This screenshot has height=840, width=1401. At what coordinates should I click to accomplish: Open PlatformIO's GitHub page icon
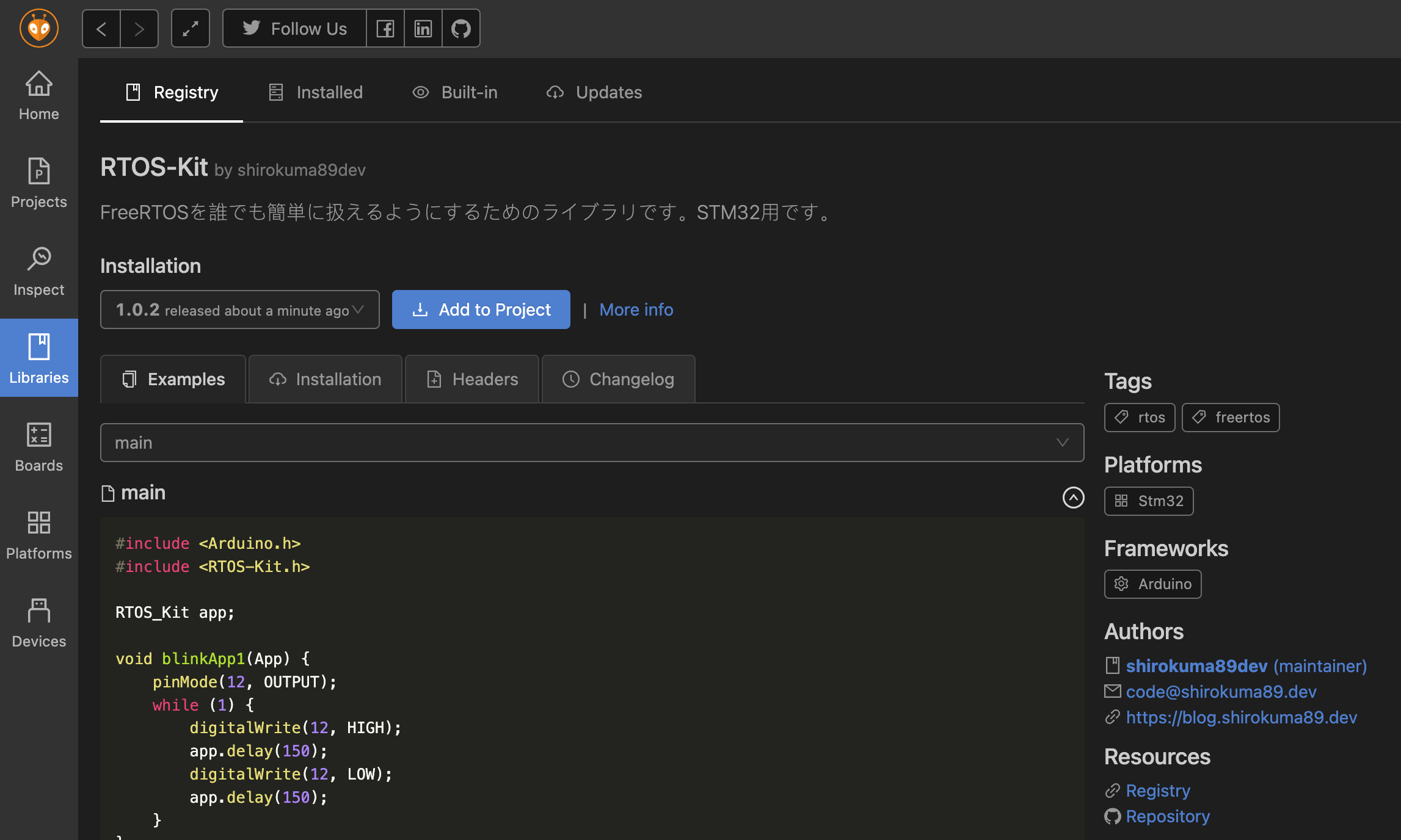460,28
